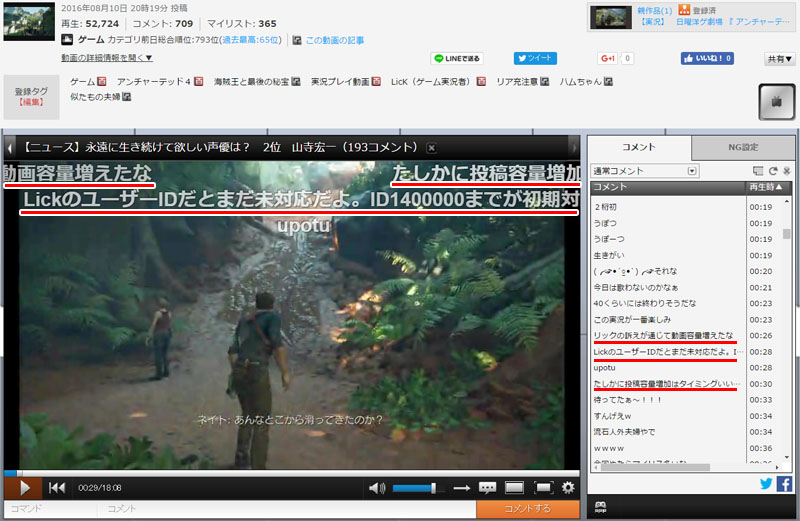800x521 pixels.
Task: Open the 共有 dropdown
Action: (780, 59)
